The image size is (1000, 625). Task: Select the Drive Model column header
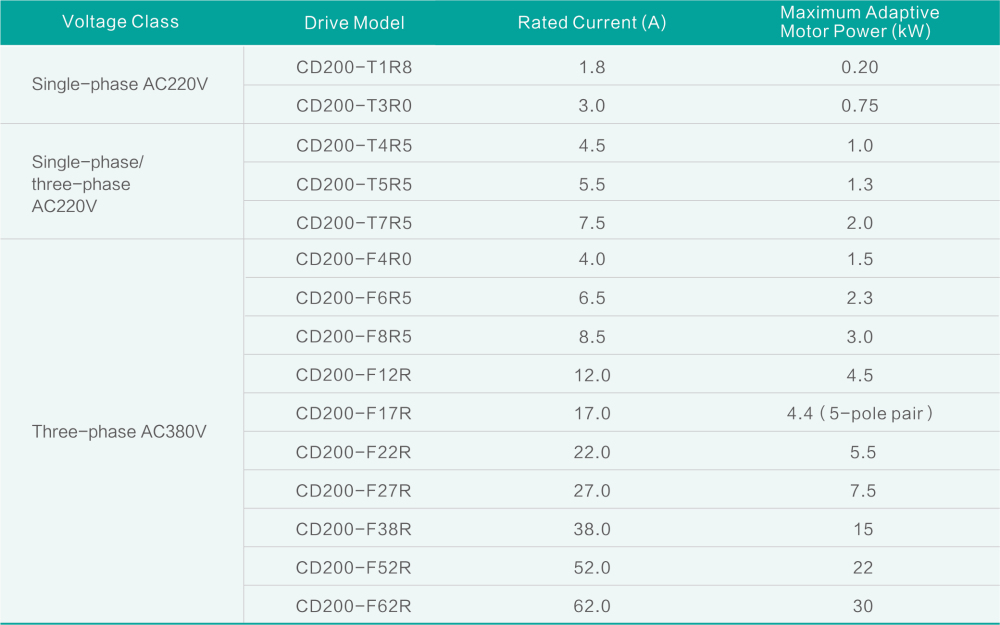(354, 23)
